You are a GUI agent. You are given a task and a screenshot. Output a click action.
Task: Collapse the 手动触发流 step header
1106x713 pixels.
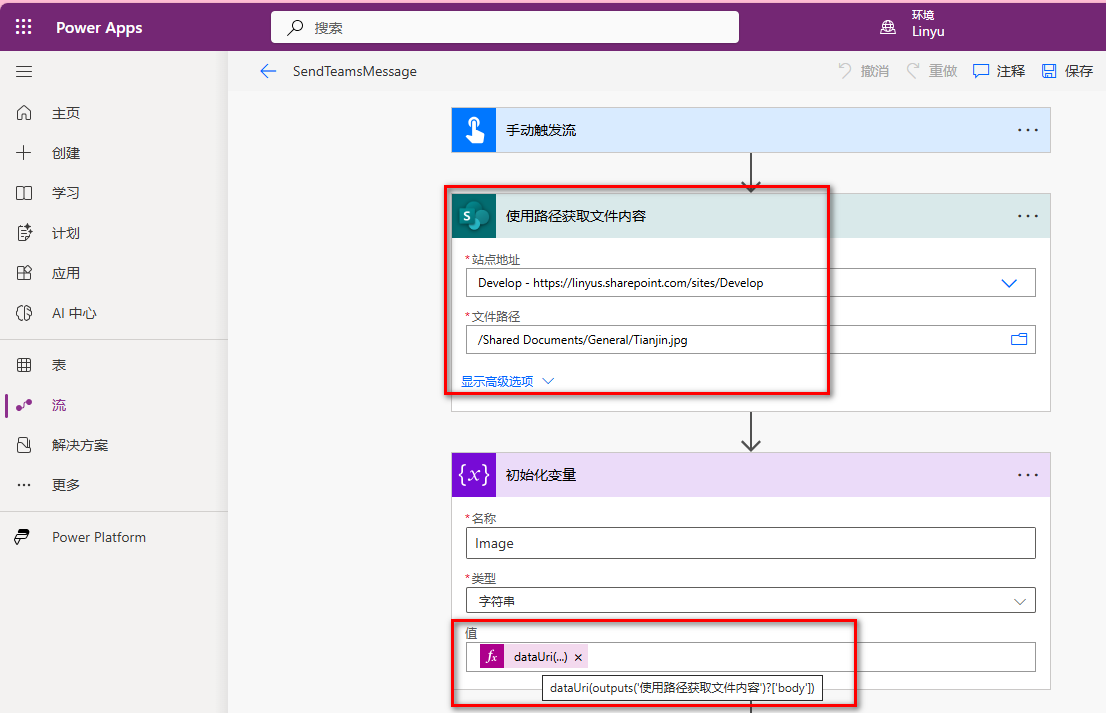point(750,130)
